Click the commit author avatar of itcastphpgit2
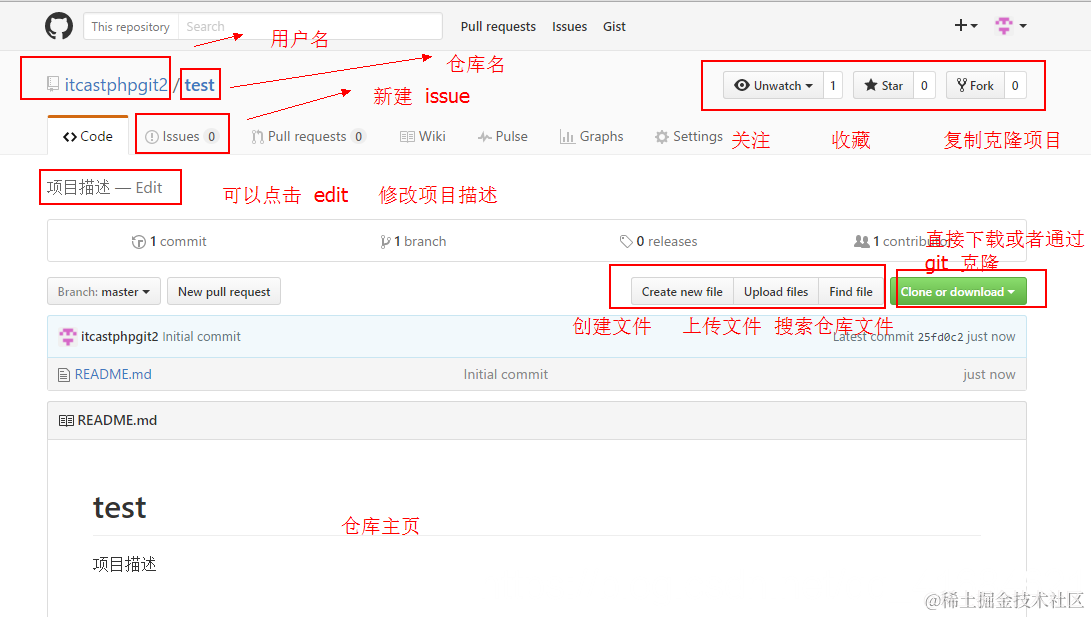This screenshot has width=1091, height=617. 67,337
